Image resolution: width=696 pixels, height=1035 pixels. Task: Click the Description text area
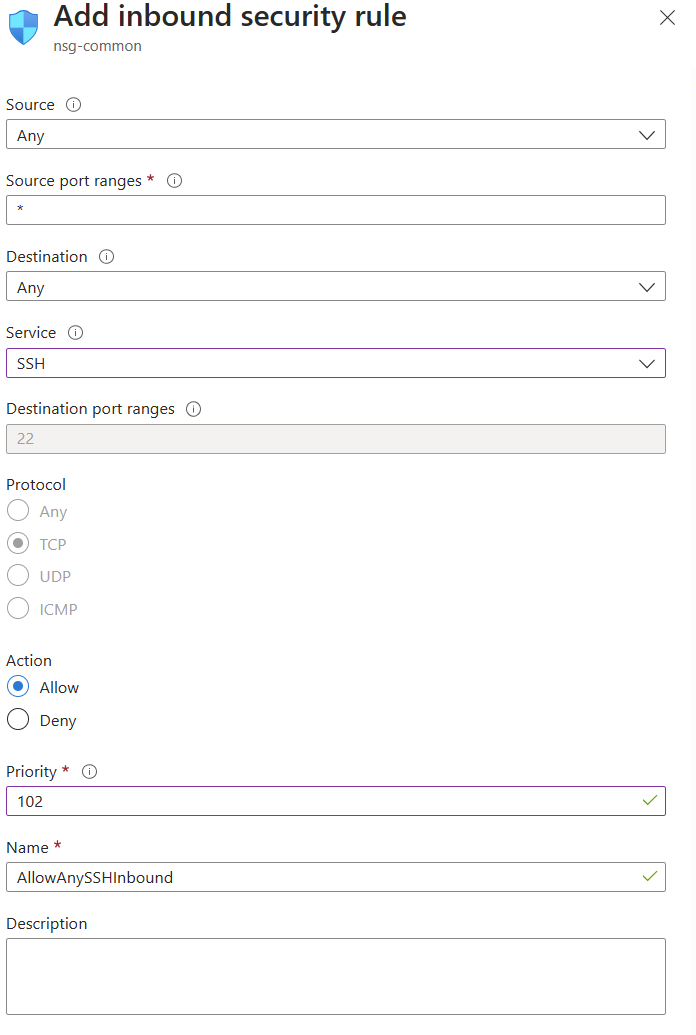coord(335,976)
